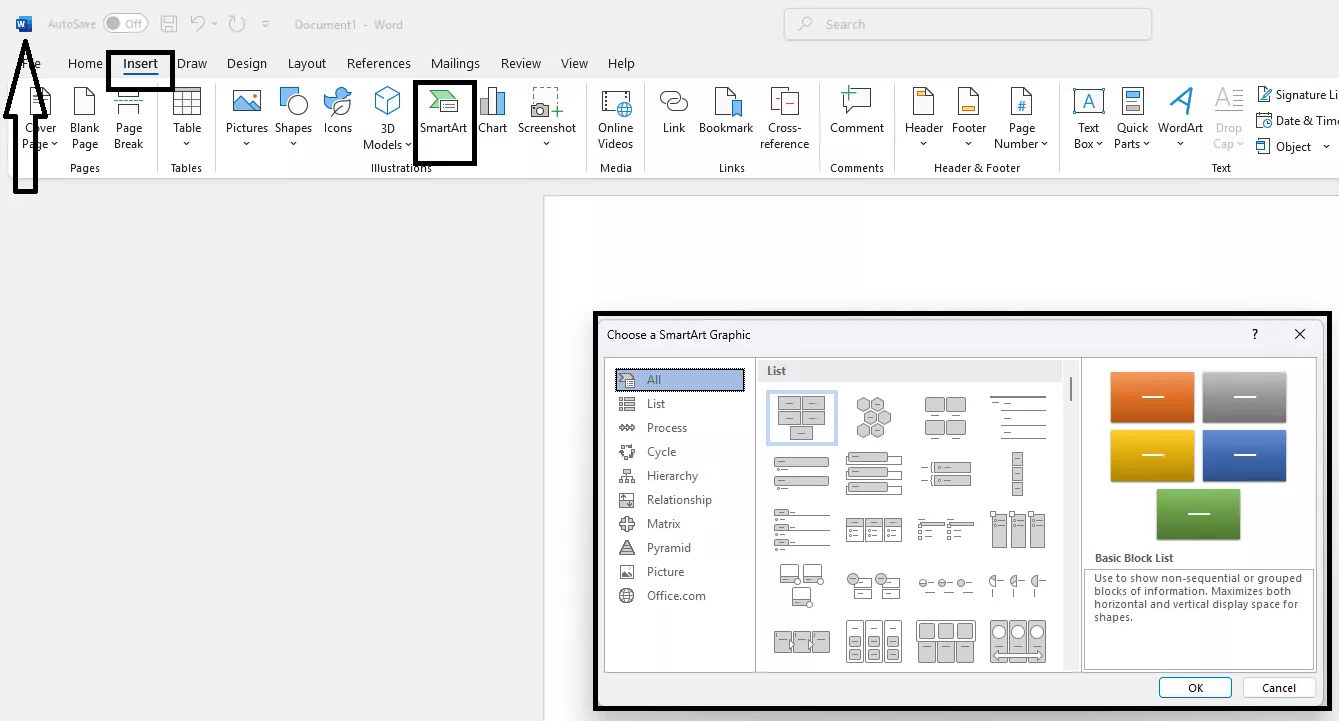Open the Review tab
Screen dimensions: 1339x721
pos(521,63)
